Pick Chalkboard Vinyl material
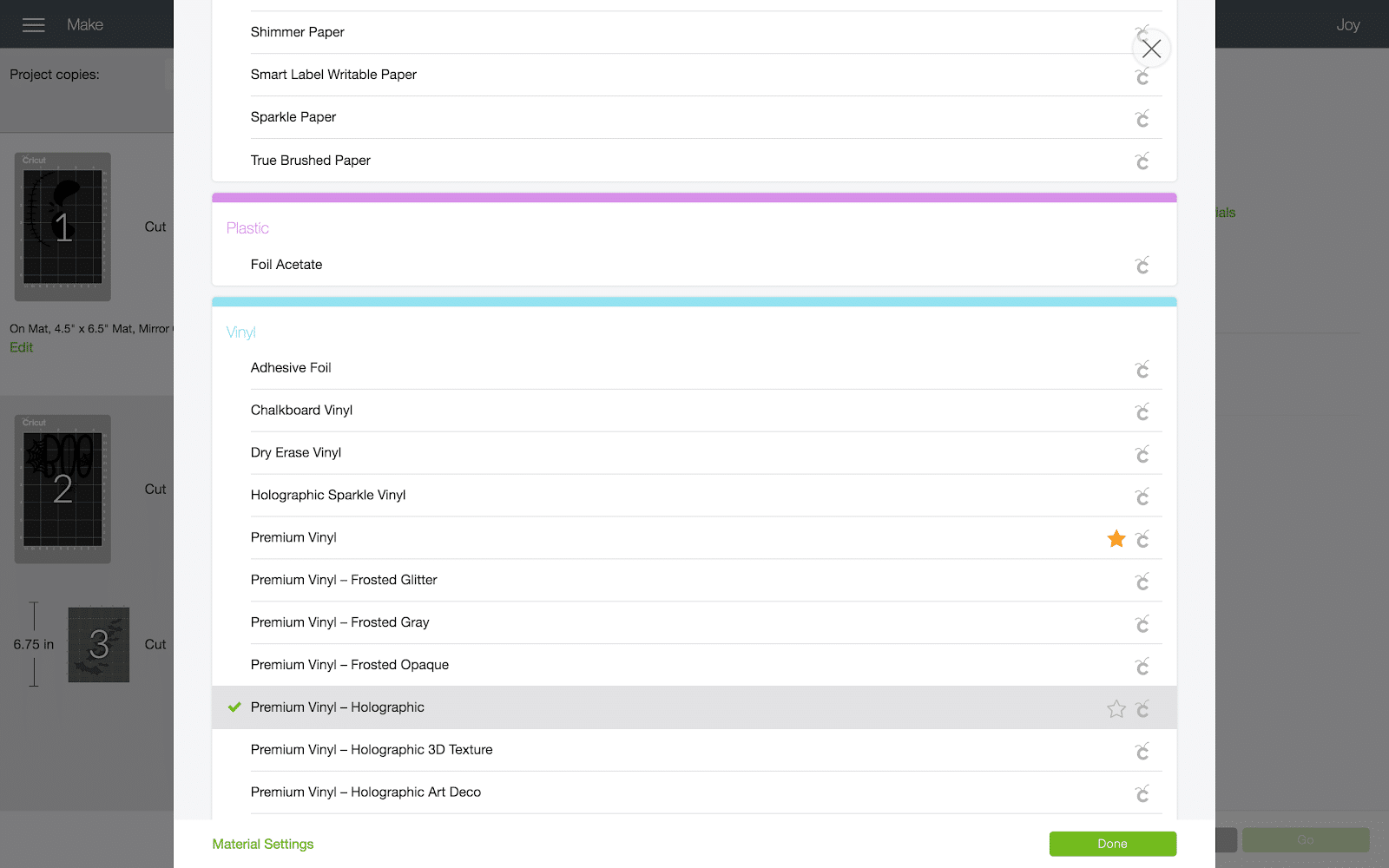 pyautogui.click(x=694, y=411)
